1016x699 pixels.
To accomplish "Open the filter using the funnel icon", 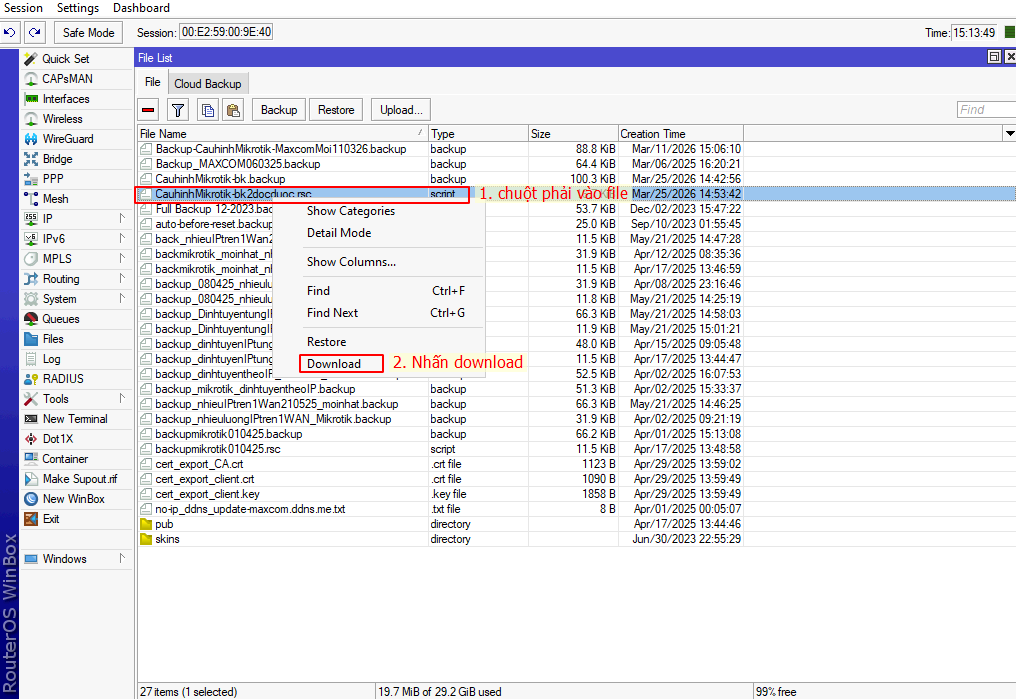I will tap(177, 109).
